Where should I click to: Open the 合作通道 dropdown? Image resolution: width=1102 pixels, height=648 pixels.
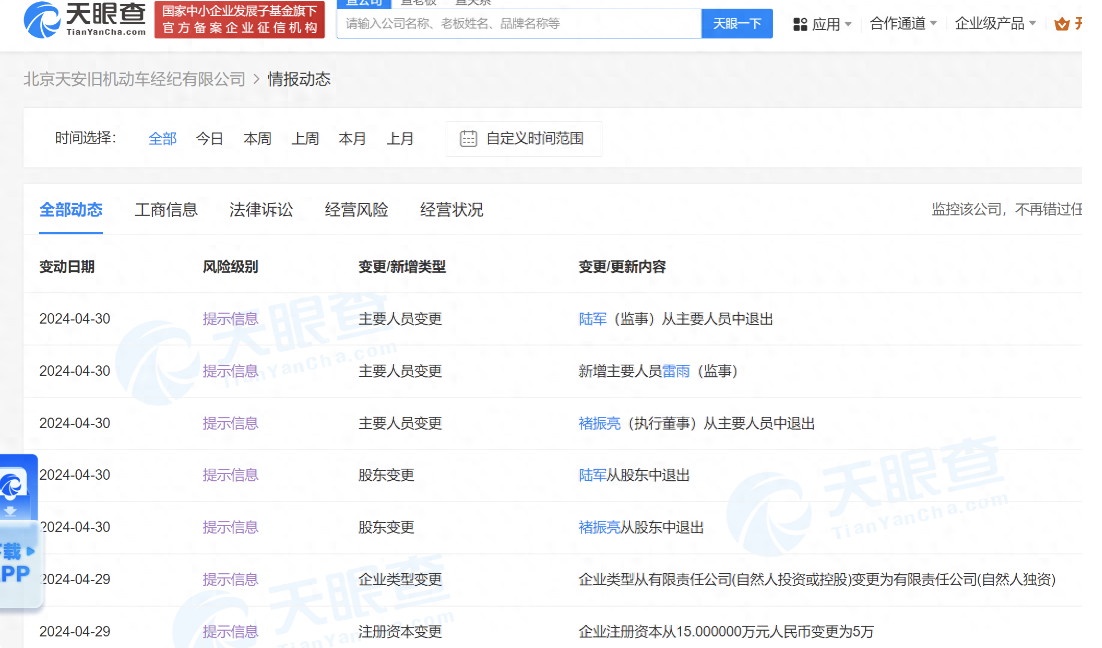pyautogui.click(x=903, y=24)
